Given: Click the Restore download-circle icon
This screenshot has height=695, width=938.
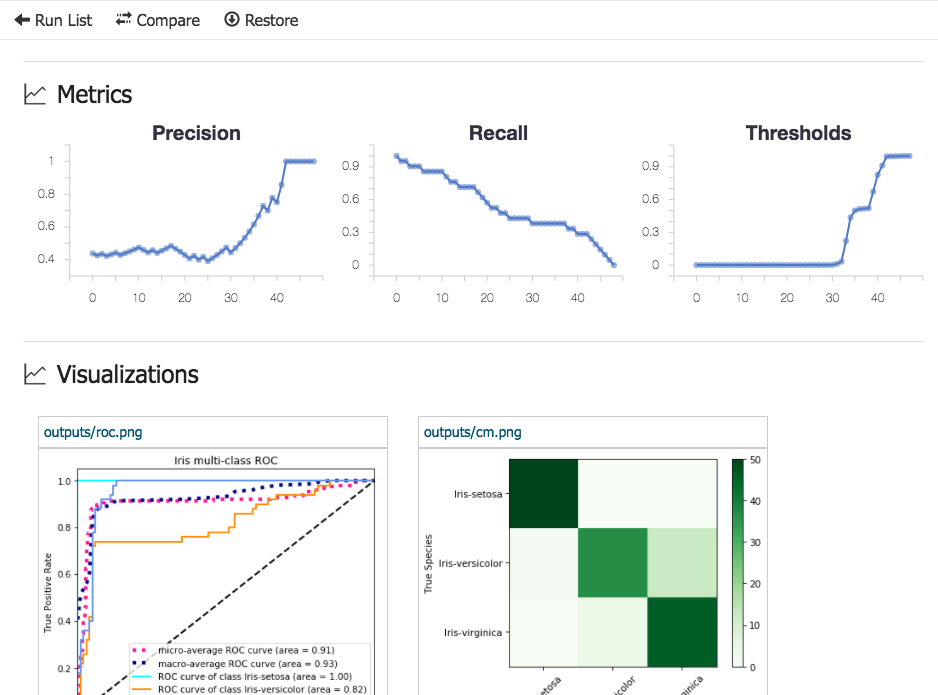Looking at the screenshot, I should click(x=232, y=19).
